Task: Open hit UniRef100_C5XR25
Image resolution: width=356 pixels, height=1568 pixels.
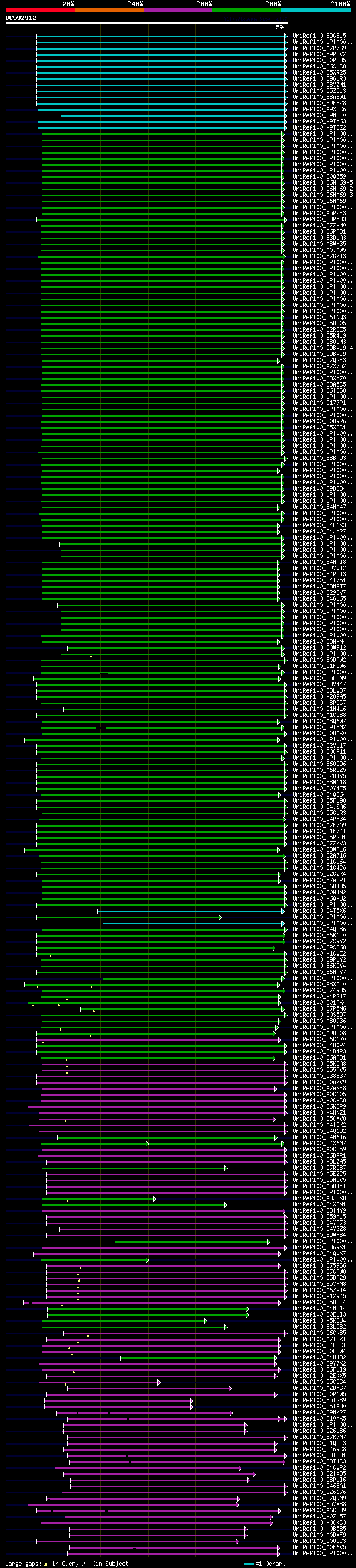Action: tap(319, 72)
